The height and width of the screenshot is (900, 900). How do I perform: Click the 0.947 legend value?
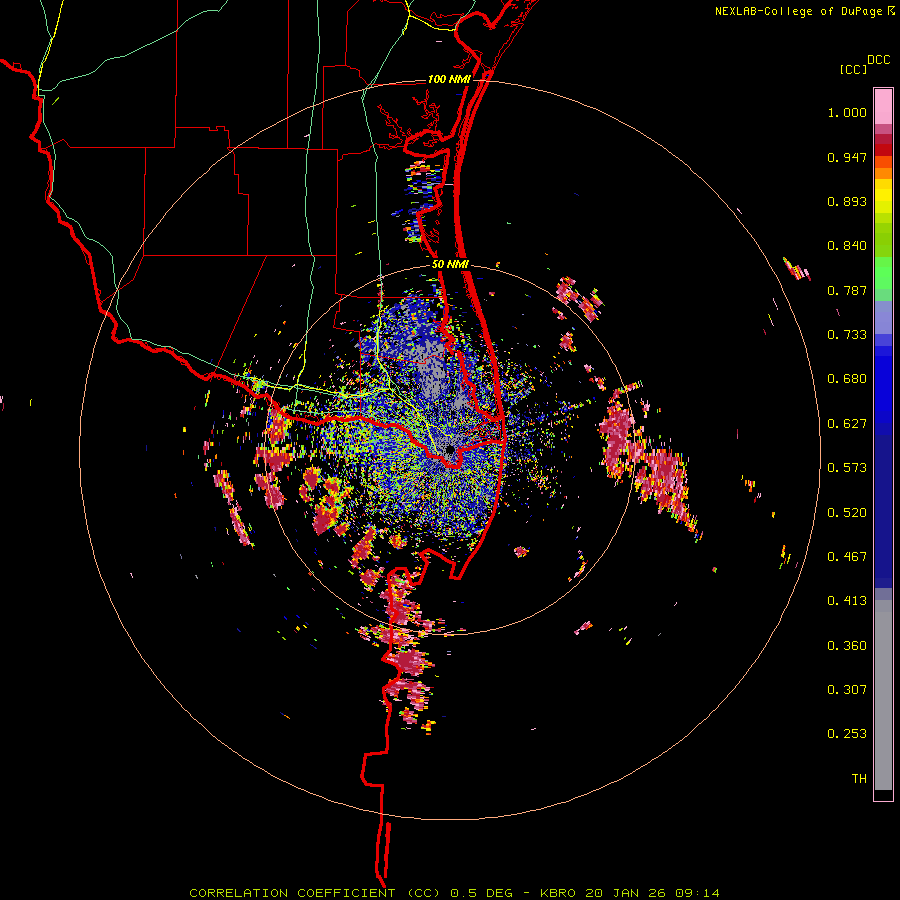pos(847,157)
